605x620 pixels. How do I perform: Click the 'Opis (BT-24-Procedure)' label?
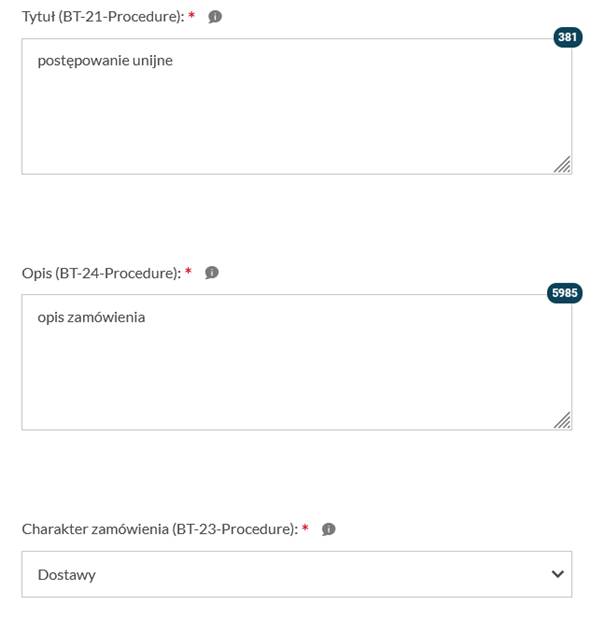tap(100, 273)
